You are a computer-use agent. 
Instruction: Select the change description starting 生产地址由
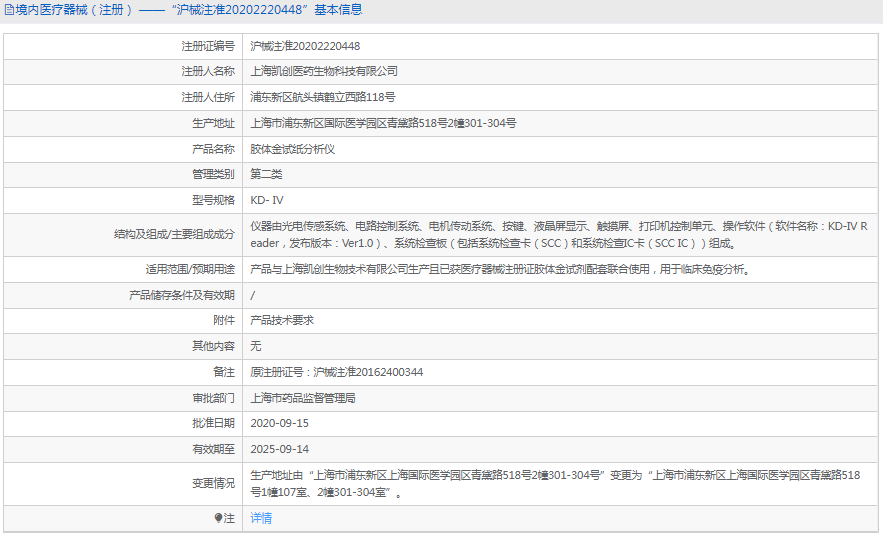pos(555,483)
